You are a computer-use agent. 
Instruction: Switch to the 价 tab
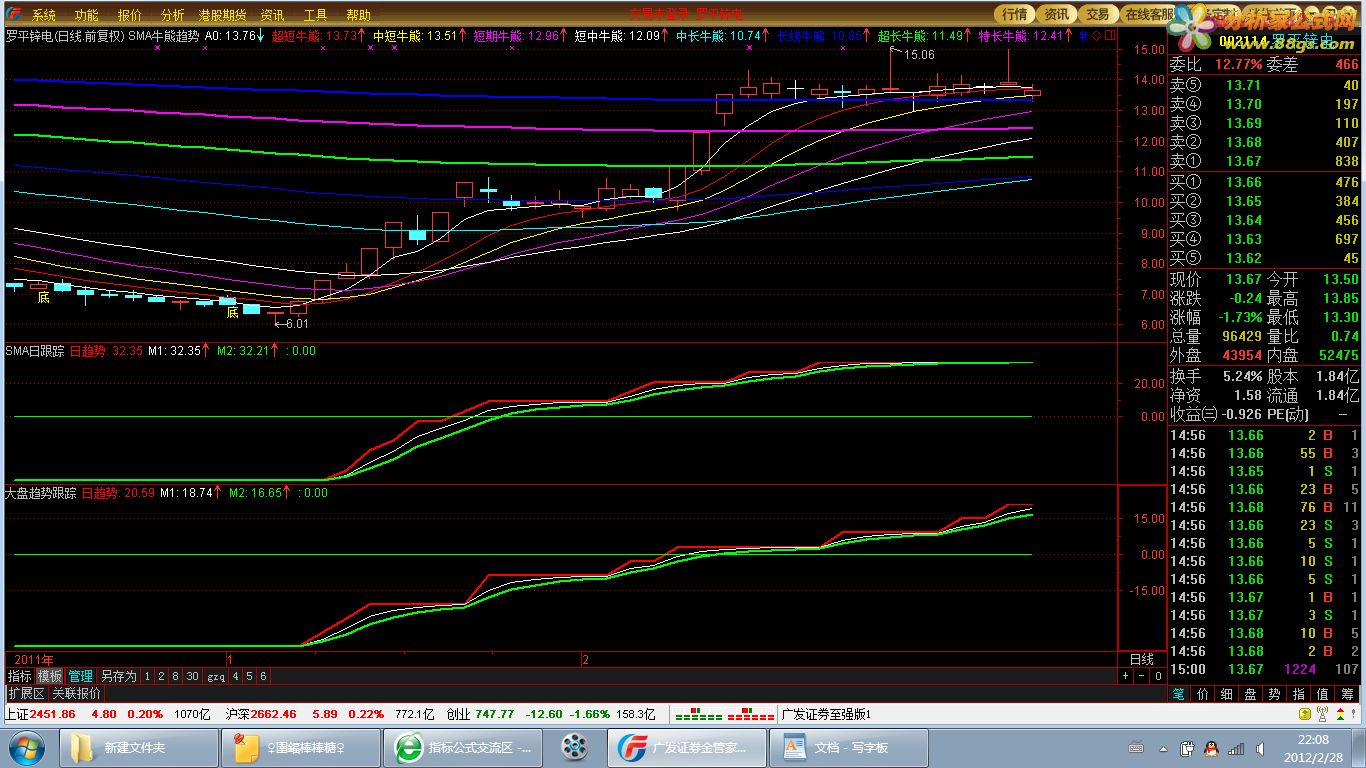[x=1203, y=693]
